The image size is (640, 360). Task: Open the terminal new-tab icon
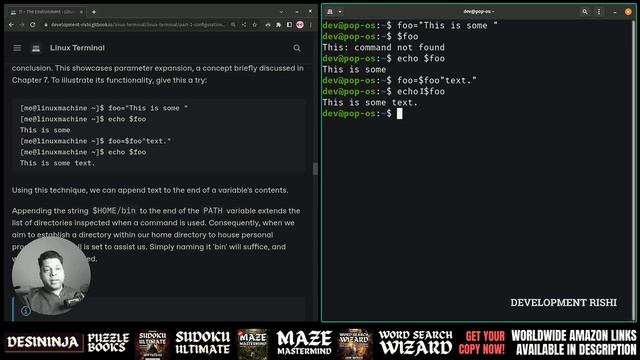pyautogui.click(x=330, y=12)
